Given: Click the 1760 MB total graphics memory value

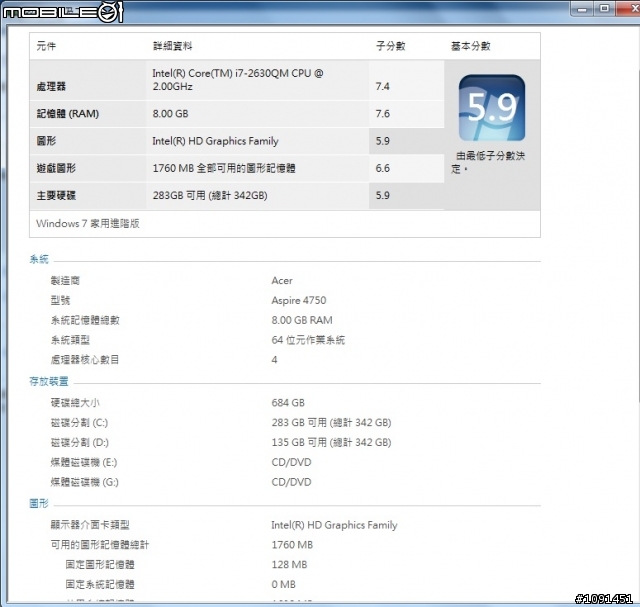Looking at the screenshot, I should [x=292, y=545].
